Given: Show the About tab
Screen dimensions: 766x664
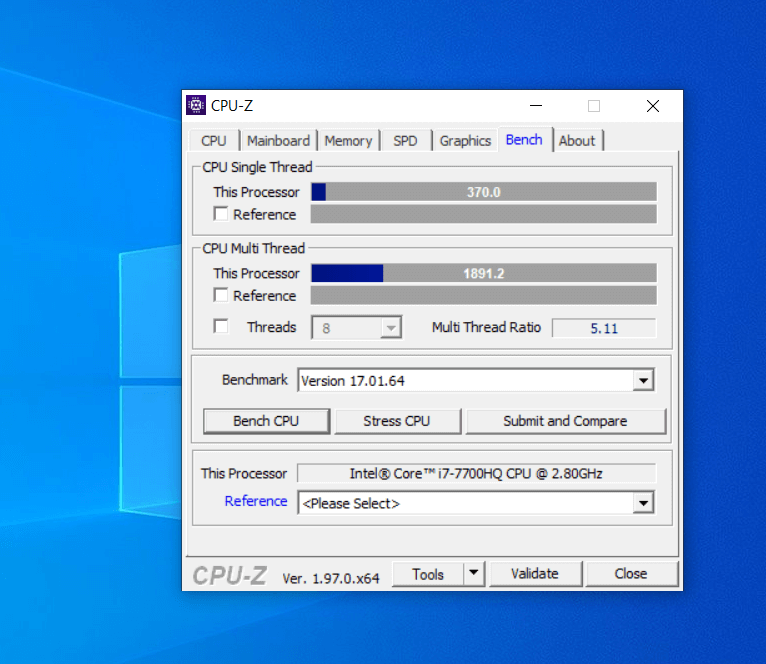Looking at the screenshot, I should click(x=577, y=141).
